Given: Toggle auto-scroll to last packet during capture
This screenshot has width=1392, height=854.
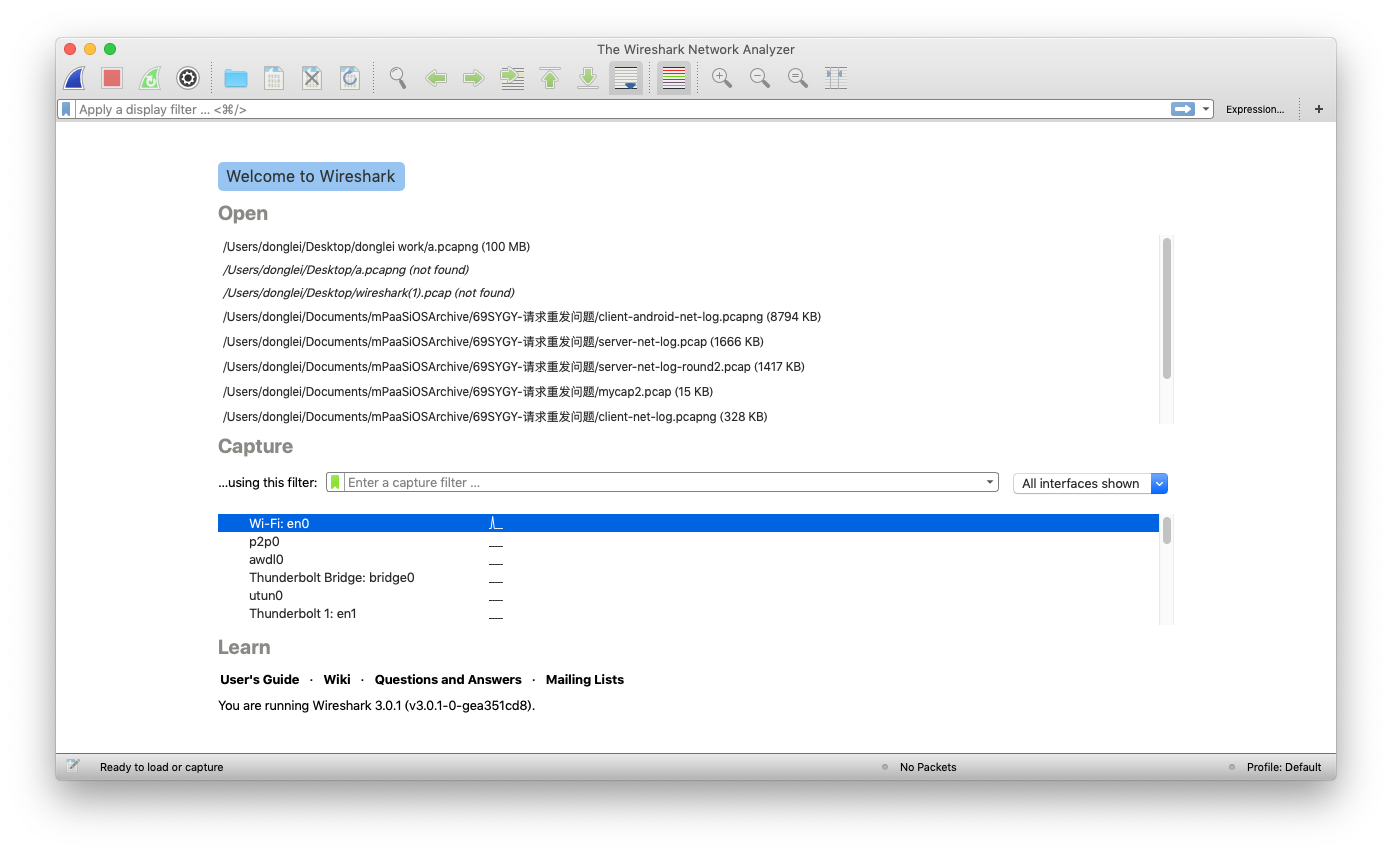Looking at the screenshot, I should (x=626, y=78).
